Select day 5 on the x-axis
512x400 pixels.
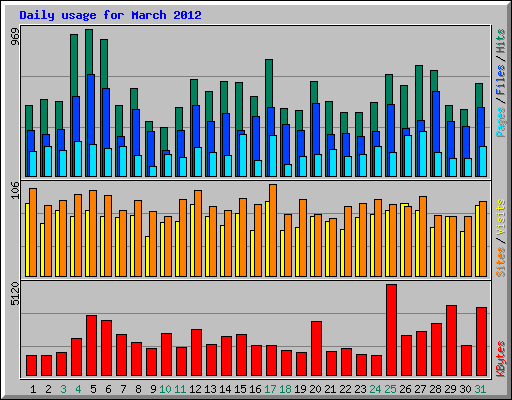[93, 389]
